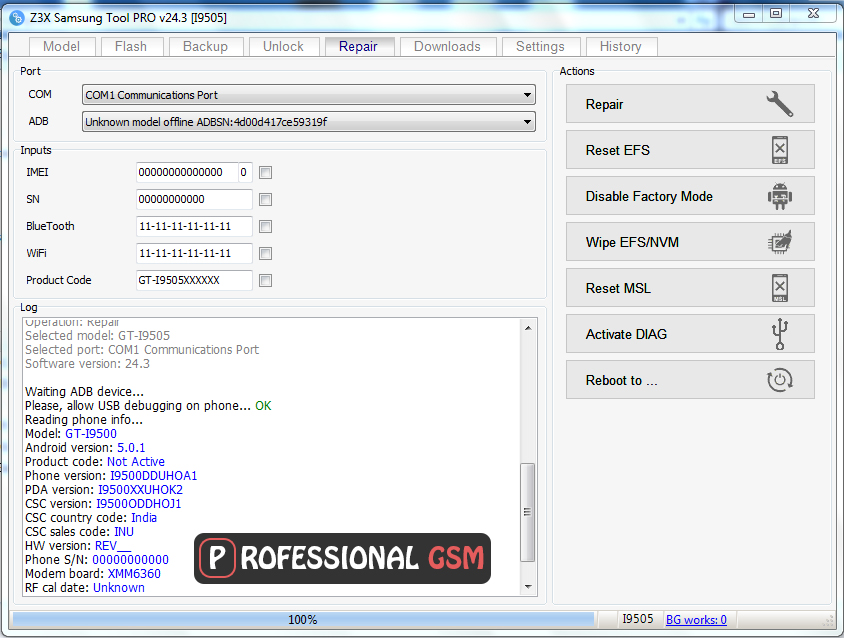The width and height of the screenshot is (844, 638).
Task: Click the power reboot icon
Action: pyautogui.click(x=779, y=380)
